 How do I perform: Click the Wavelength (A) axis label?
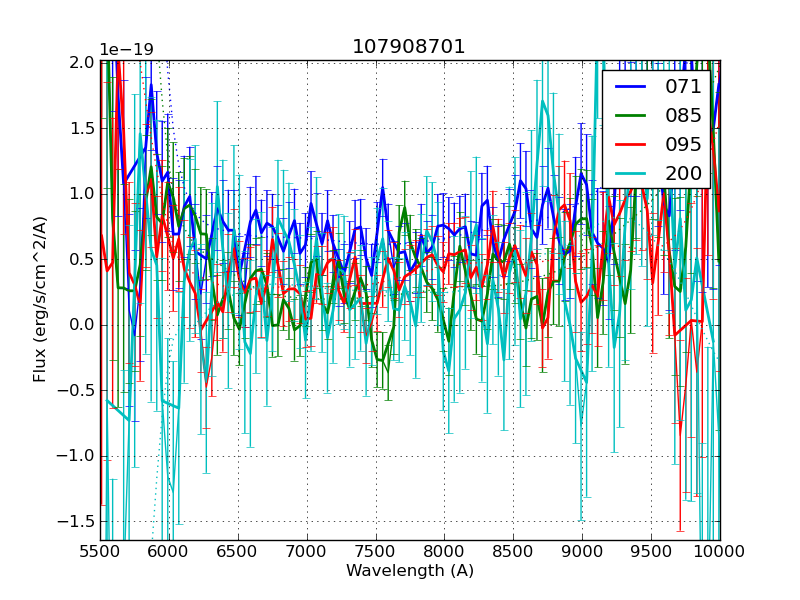click(410, 571)
